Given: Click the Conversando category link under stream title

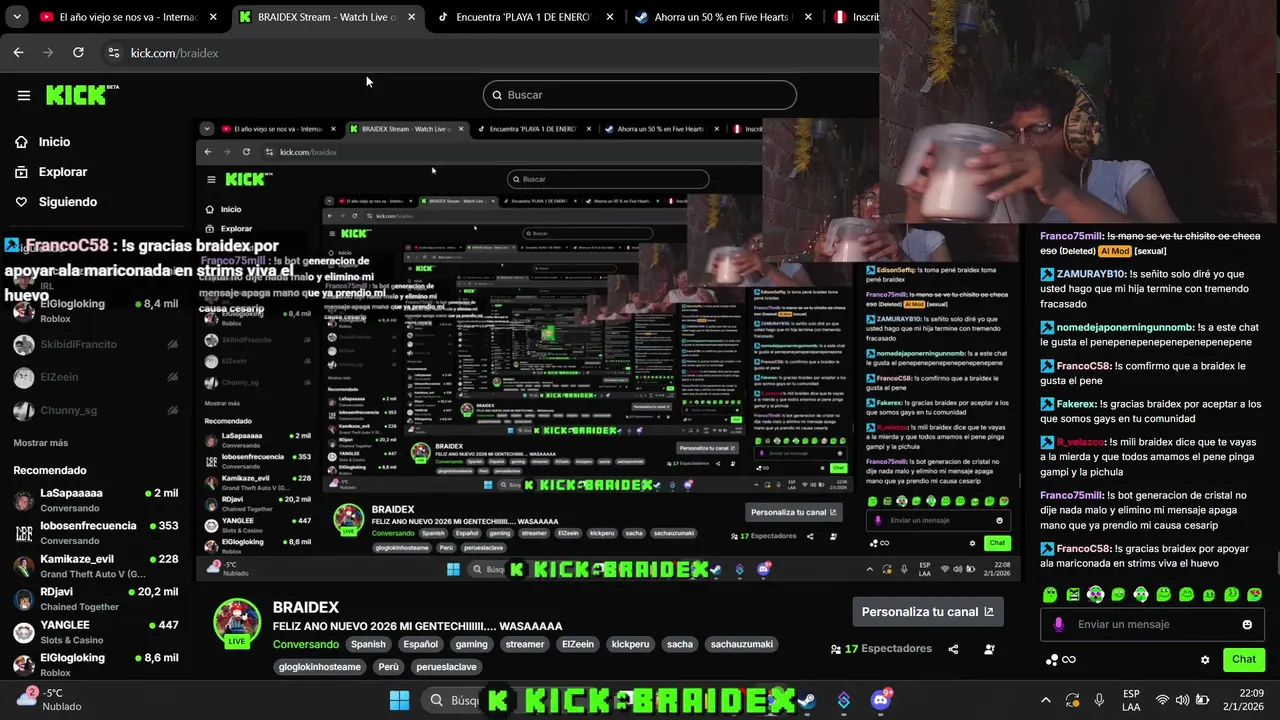Looking at the screenshot, I should pyautogui.click(x=306, y=645).
